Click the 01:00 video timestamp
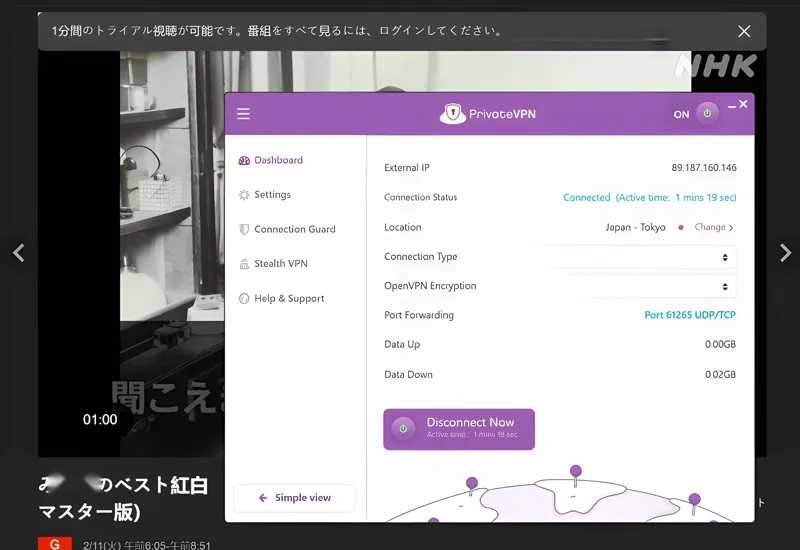The height and width of the screenshot is (550, 800). [100, 419]
